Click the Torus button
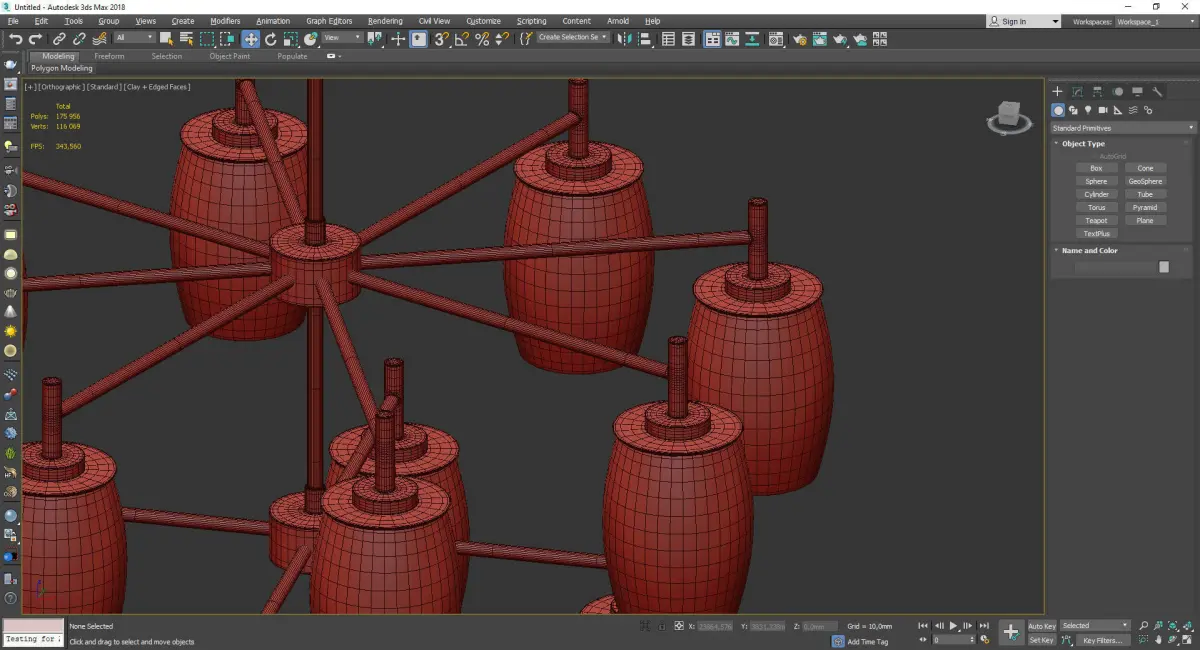 click(1097, 208)
